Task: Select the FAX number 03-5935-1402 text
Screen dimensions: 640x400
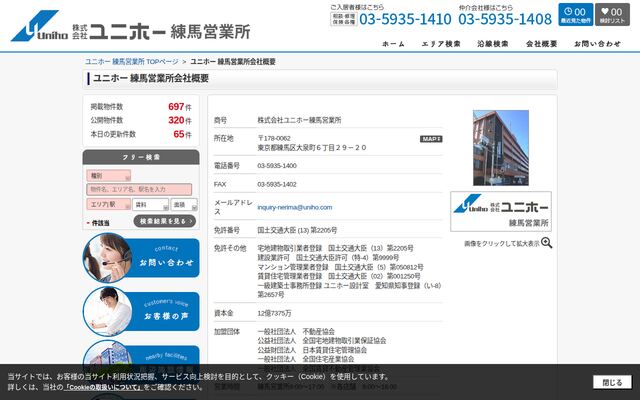Action: click(x=277, y=184)
